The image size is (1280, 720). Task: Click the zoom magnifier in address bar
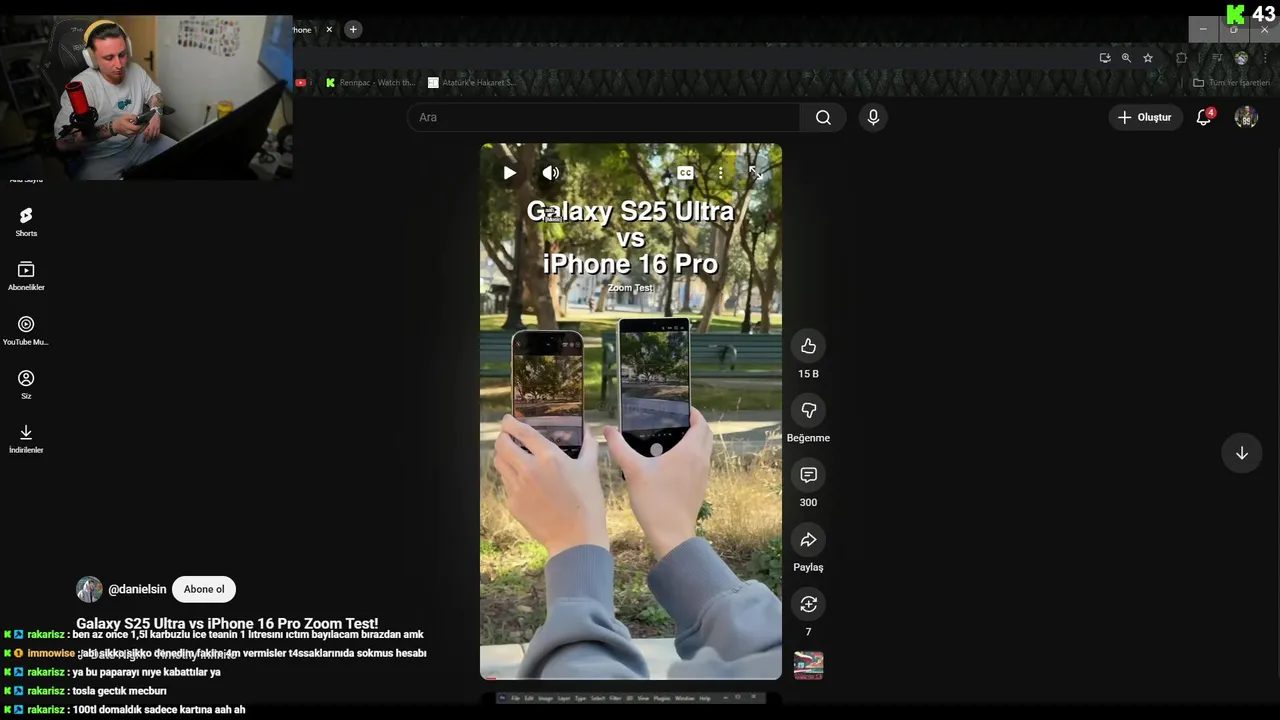[x=1126, y=58]
